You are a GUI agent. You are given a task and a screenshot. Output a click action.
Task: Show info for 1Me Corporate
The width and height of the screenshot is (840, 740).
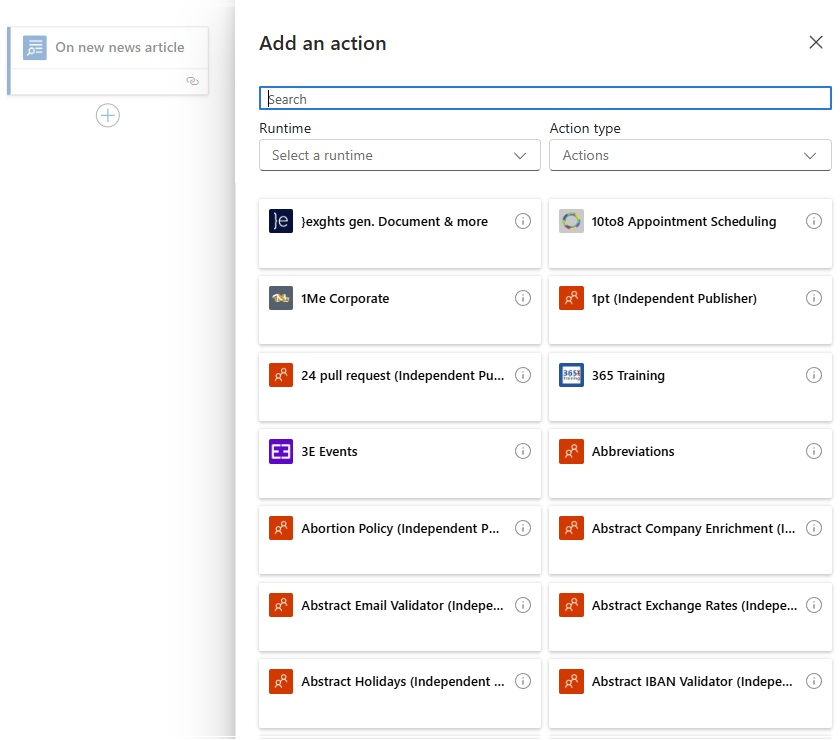523,298
